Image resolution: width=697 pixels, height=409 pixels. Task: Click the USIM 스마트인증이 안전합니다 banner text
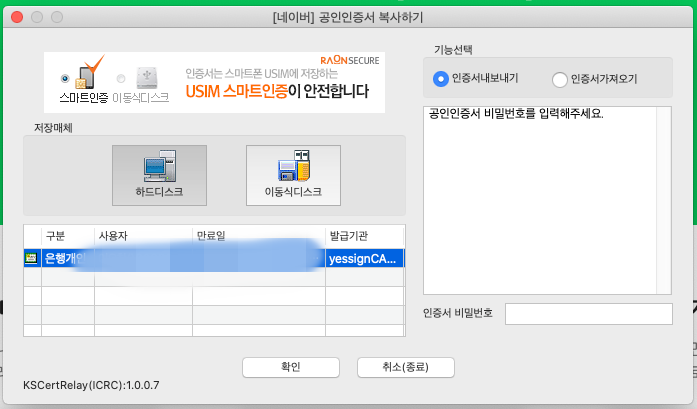tap(277, 91)
